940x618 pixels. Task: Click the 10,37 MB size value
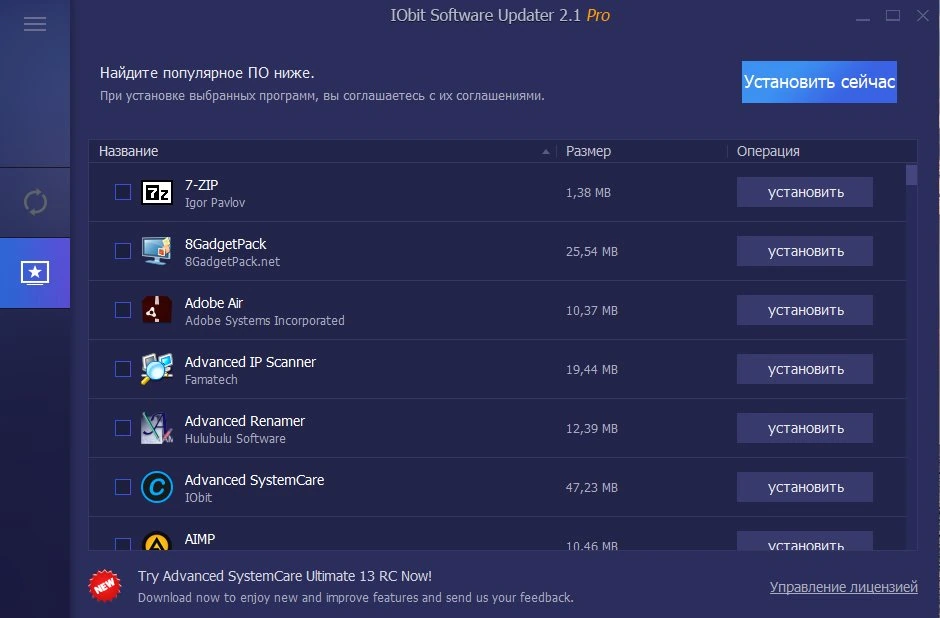(592, 310)
